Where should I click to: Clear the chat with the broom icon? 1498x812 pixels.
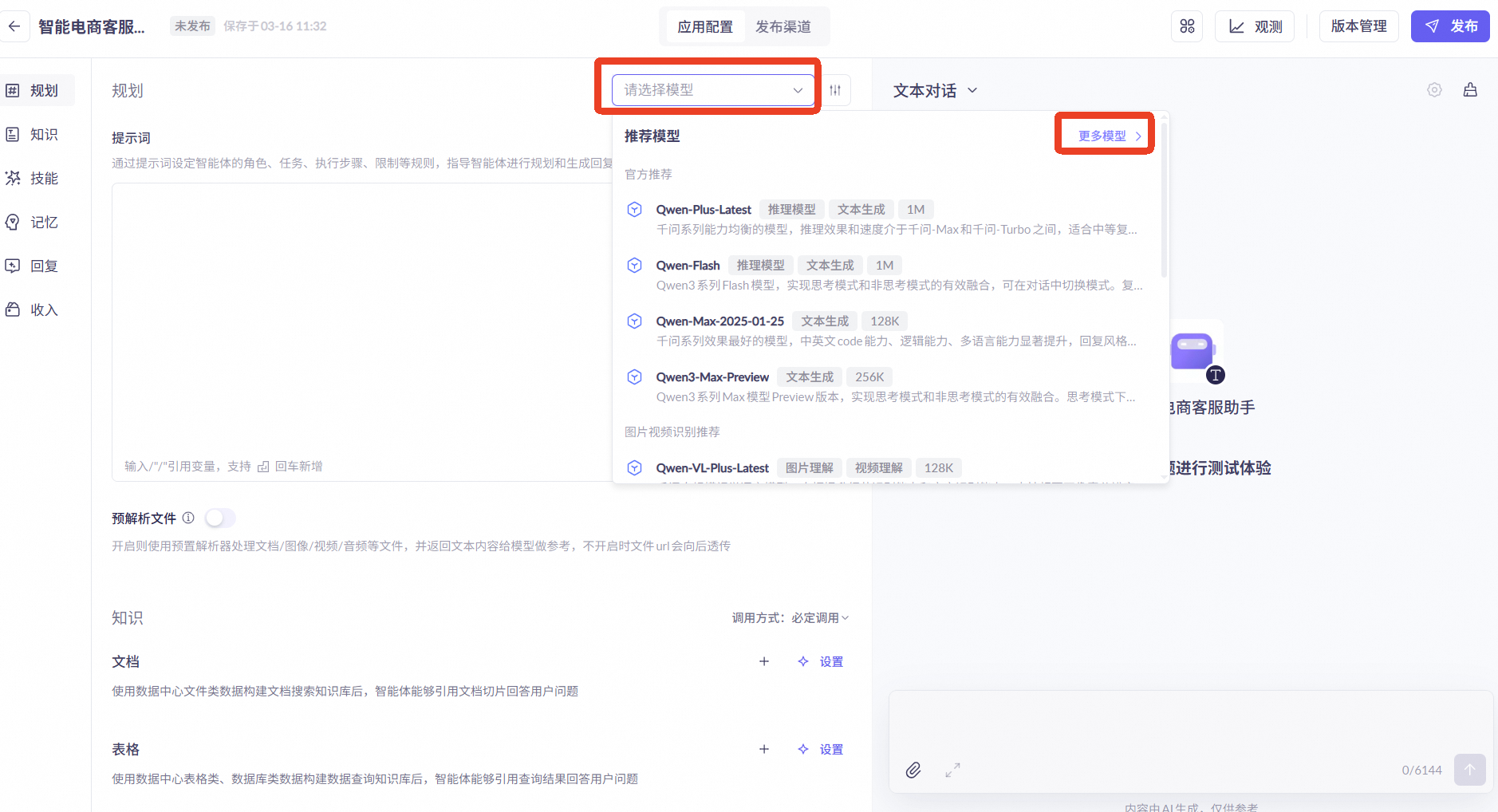pos(1470,90)
